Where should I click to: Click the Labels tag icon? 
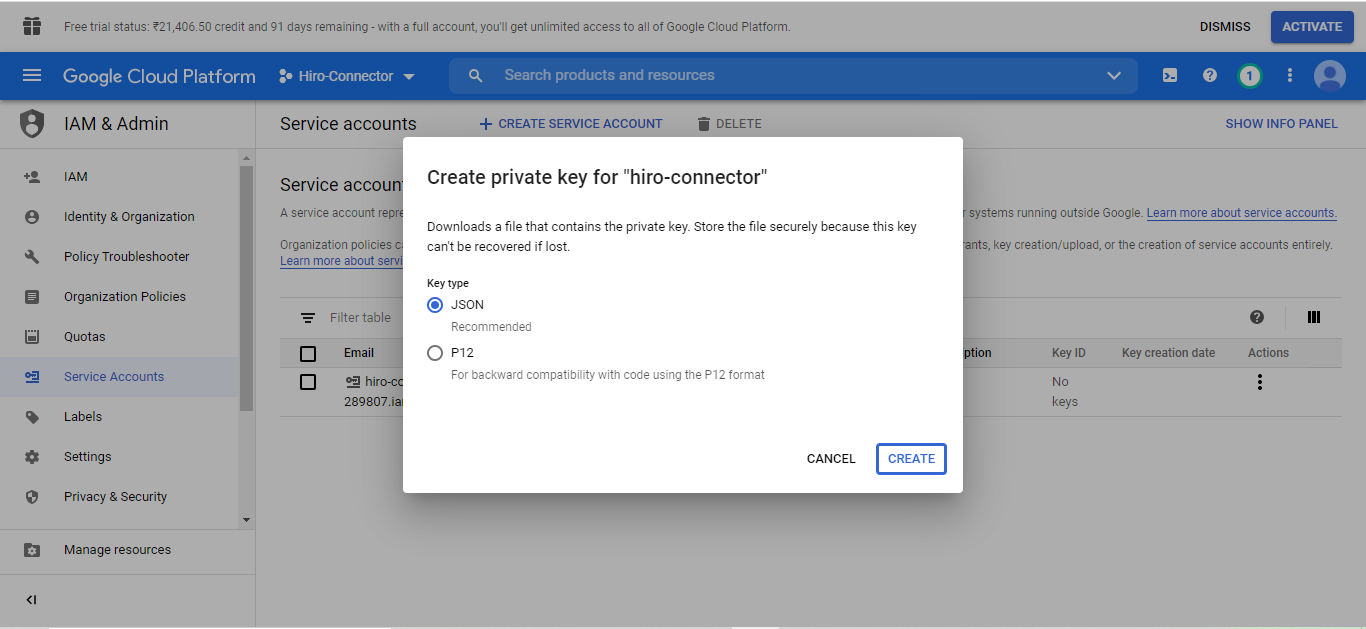click(x=32, y=417)
